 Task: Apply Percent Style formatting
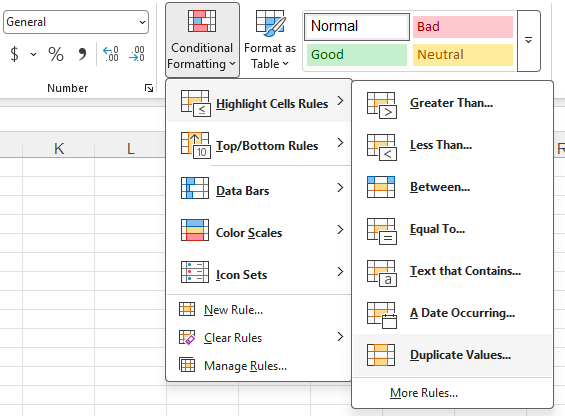click(x=56, y=54)
